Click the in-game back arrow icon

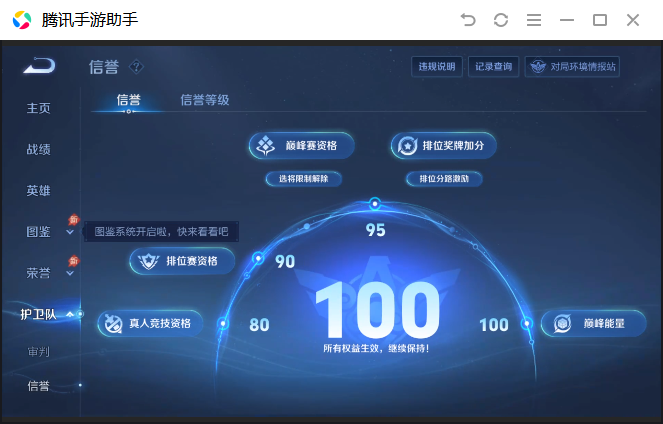coord(40,65)
